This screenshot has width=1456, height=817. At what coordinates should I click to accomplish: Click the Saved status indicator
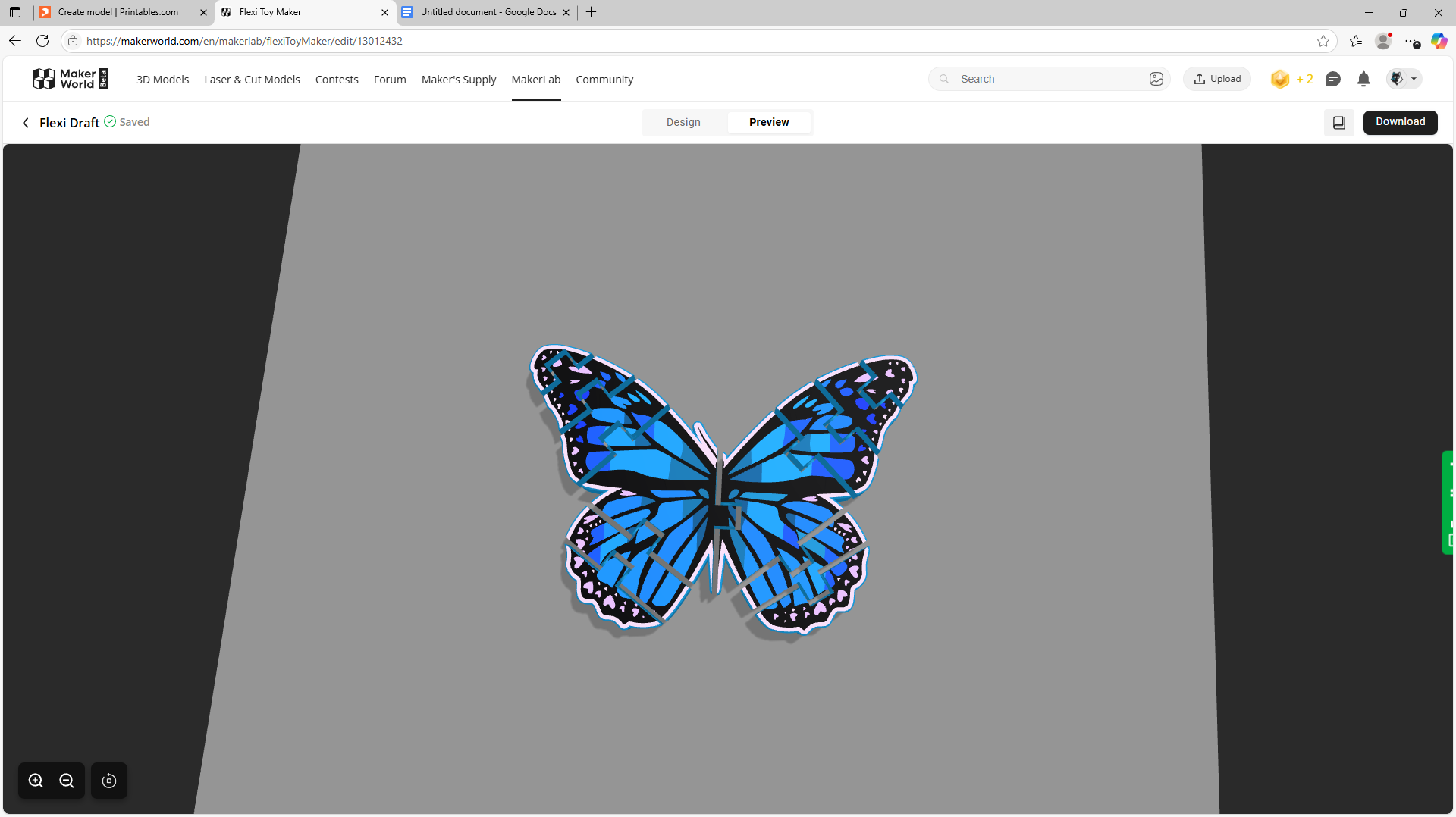[127, 122]
